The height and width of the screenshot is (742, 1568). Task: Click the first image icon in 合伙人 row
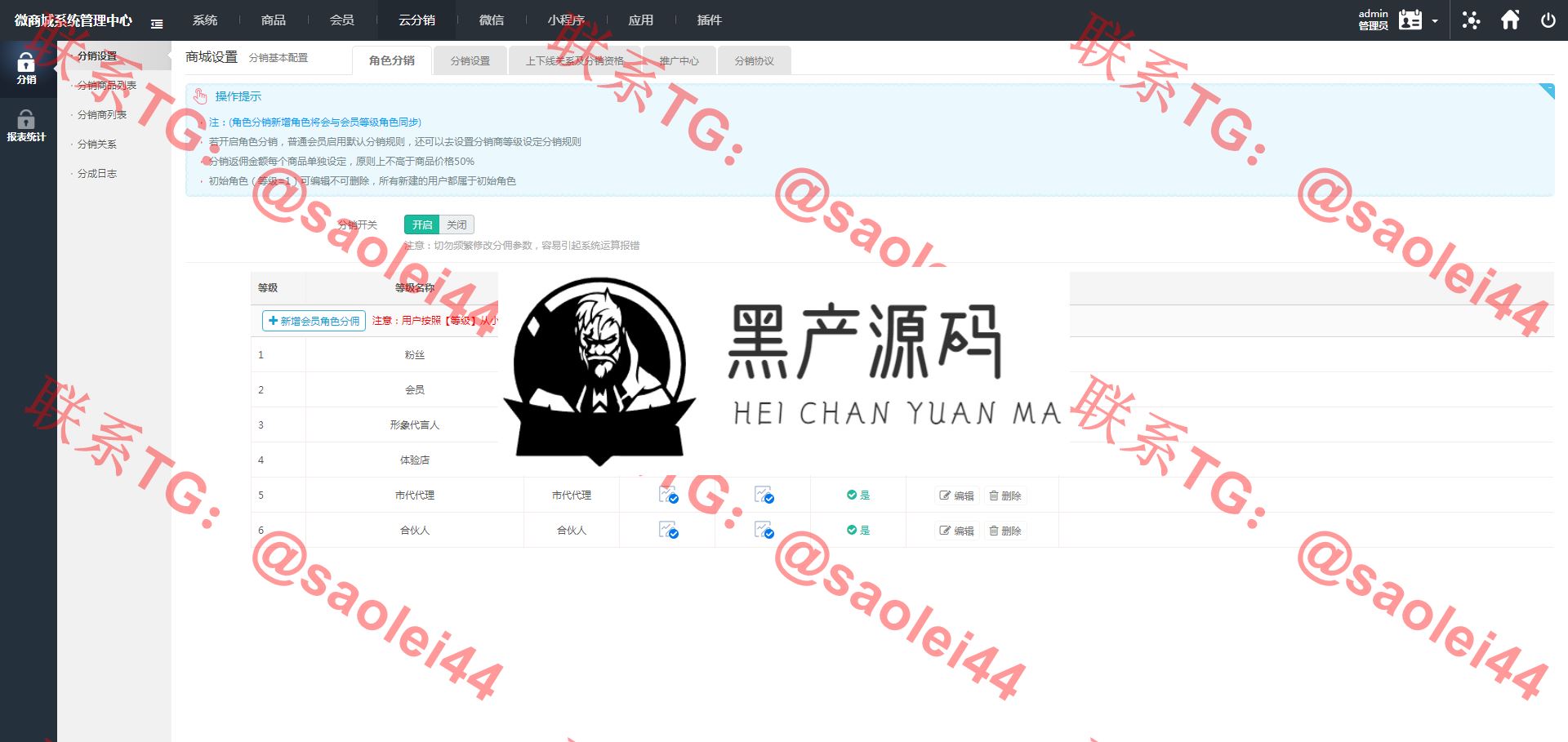coord(668,530)
